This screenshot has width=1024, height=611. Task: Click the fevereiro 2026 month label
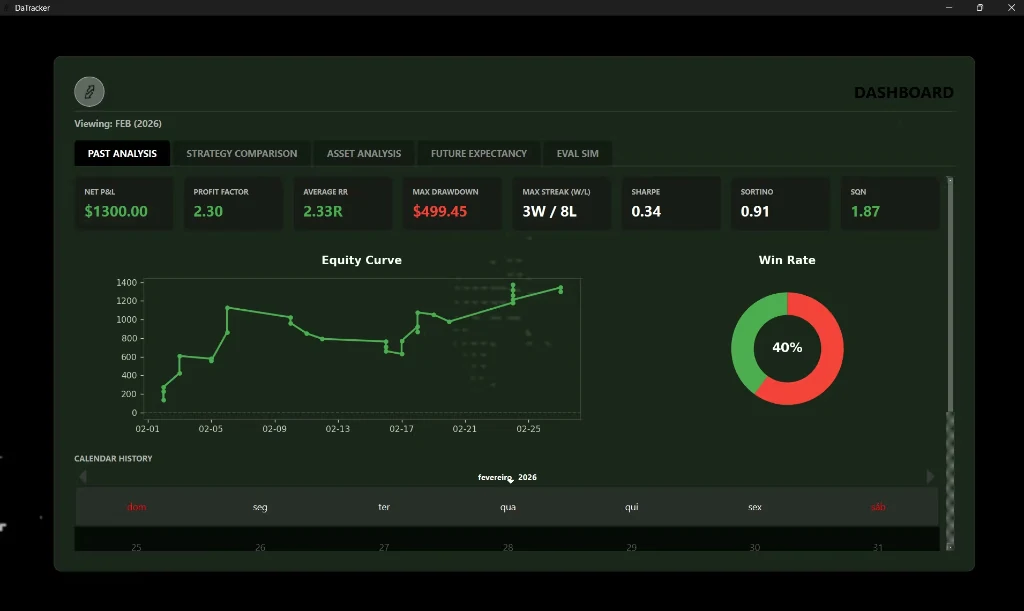click(505, 477)
